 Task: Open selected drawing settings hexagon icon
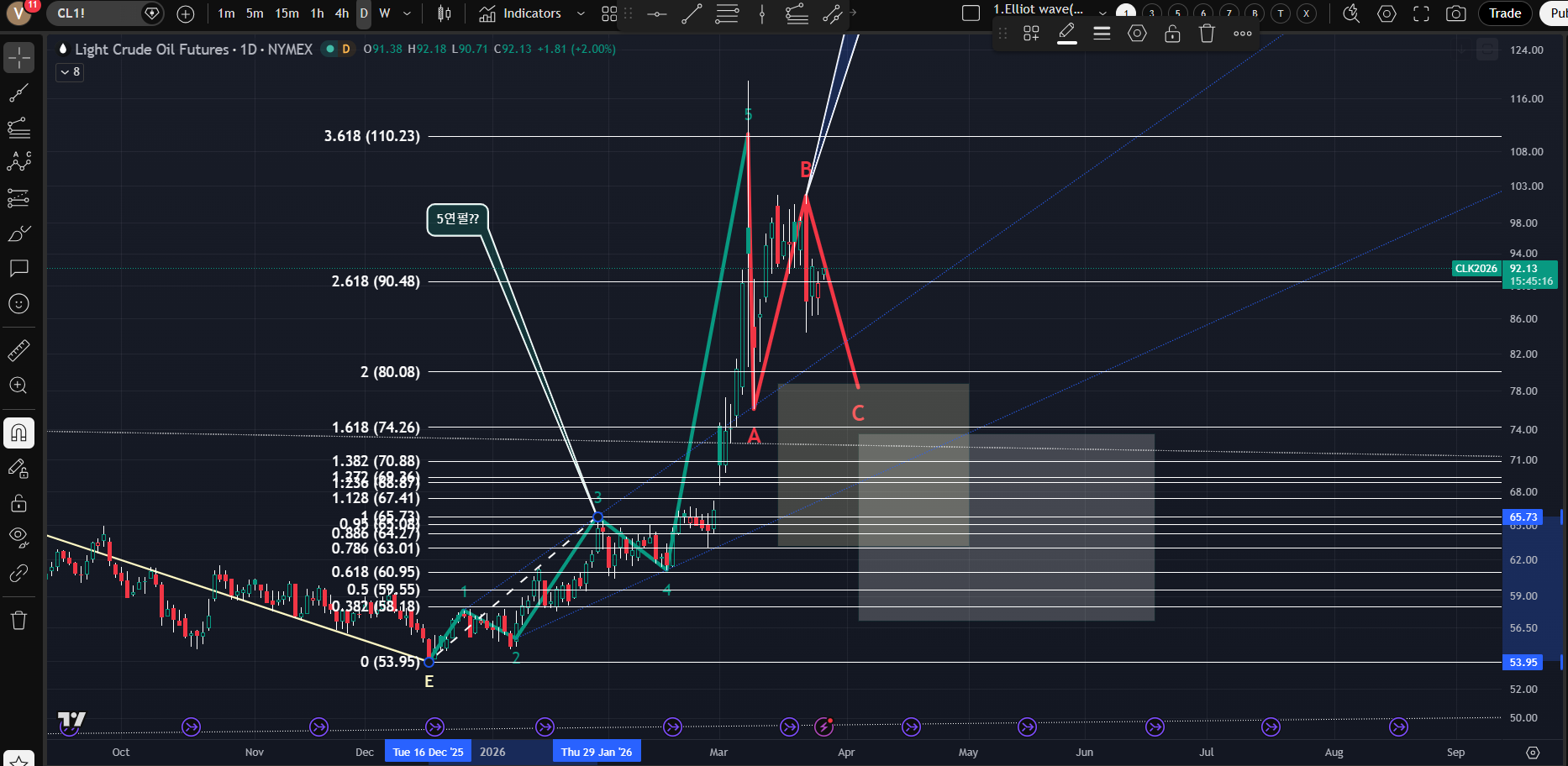[x=1137, y=34]
